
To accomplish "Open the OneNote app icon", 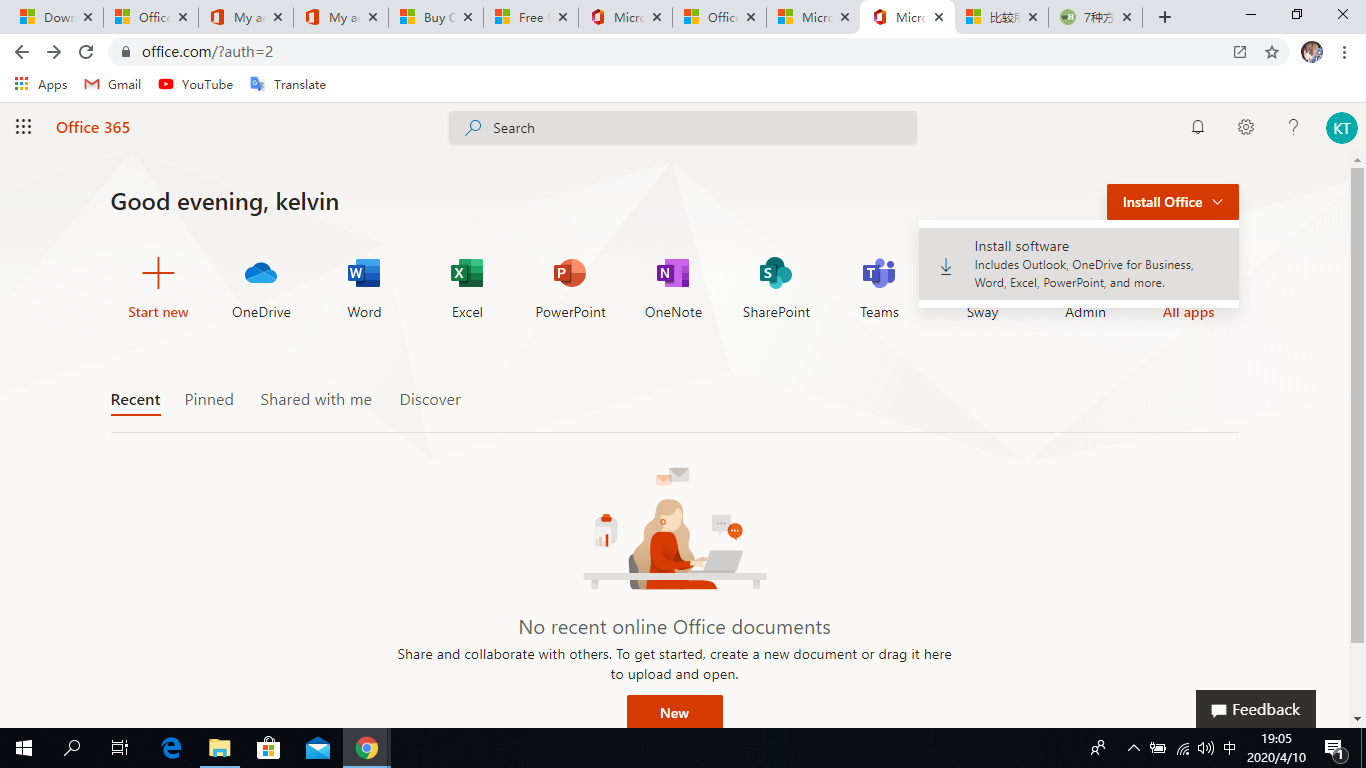I will tap(673, 273).
